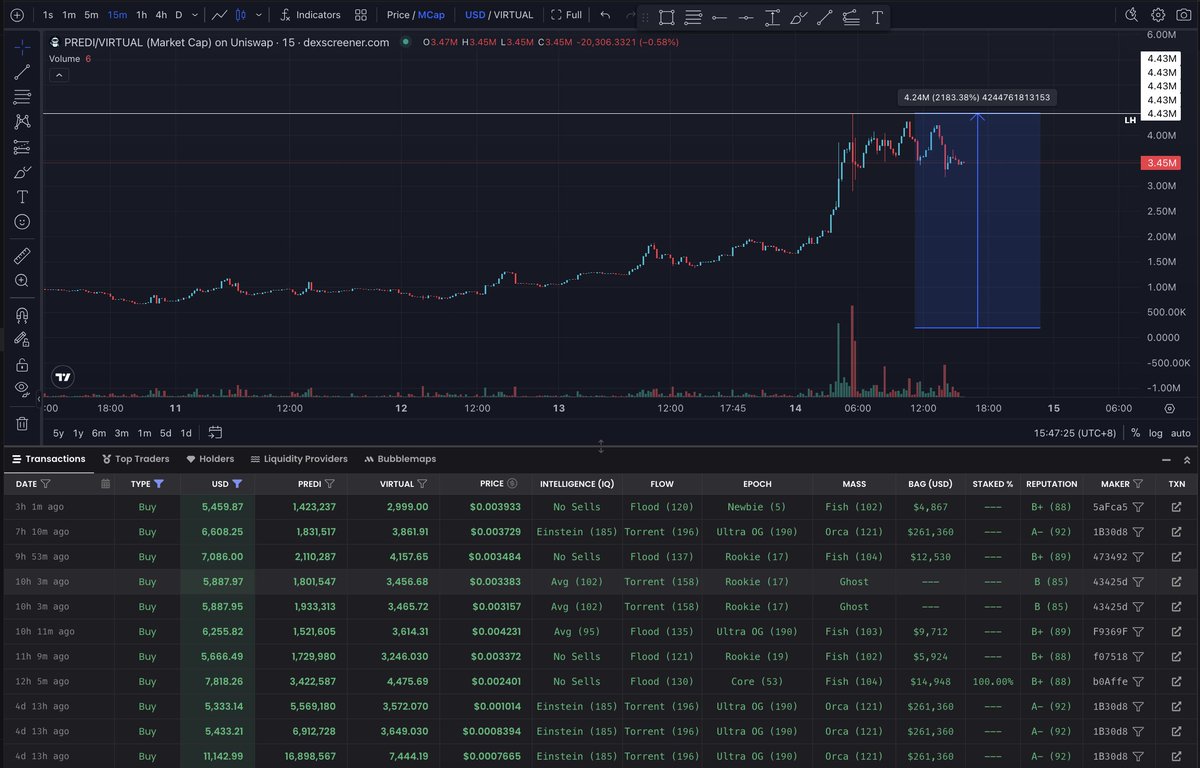The width and height of the screenshot is (1200, 768).
Task: Take a chart snapshot with camera icon
Action: click(x=1184, y=15)
